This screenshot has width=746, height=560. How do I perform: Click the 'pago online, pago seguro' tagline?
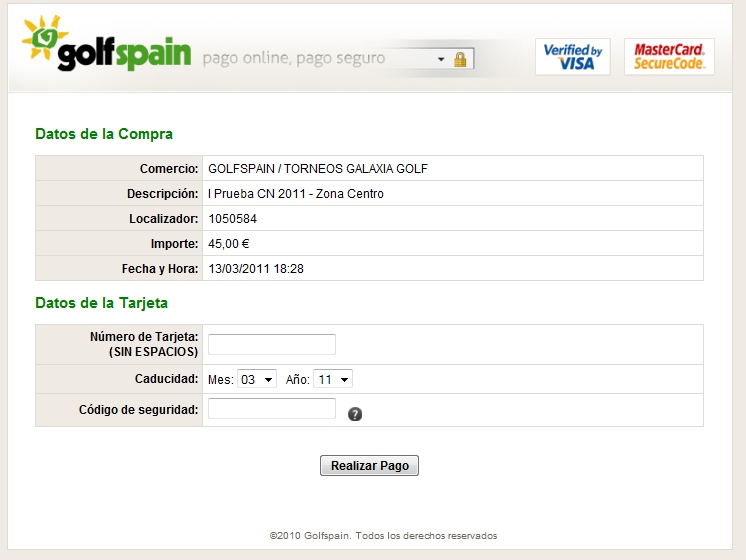[x=294, y=59]
